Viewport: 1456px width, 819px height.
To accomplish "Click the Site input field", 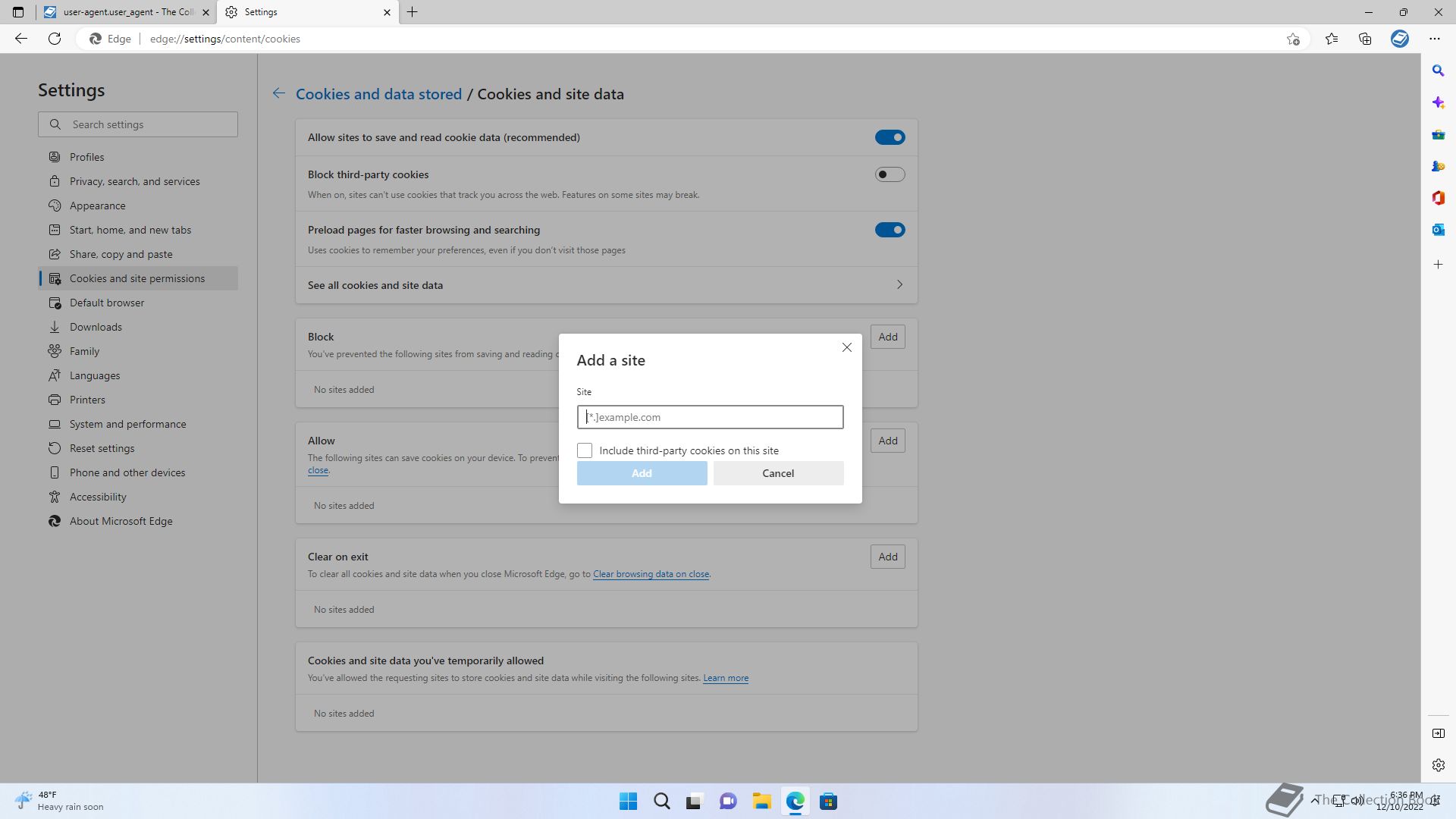I will coord(710,417).
